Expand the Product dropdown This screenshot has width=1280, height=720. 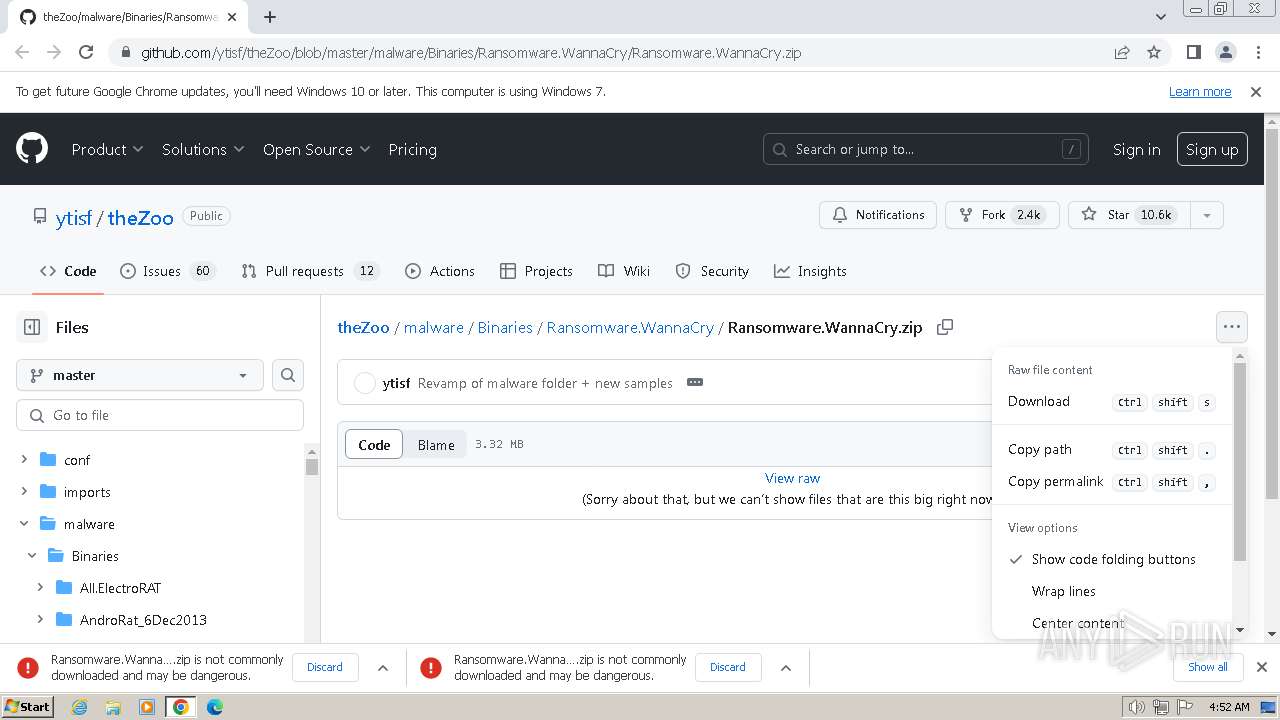(107, 149)
